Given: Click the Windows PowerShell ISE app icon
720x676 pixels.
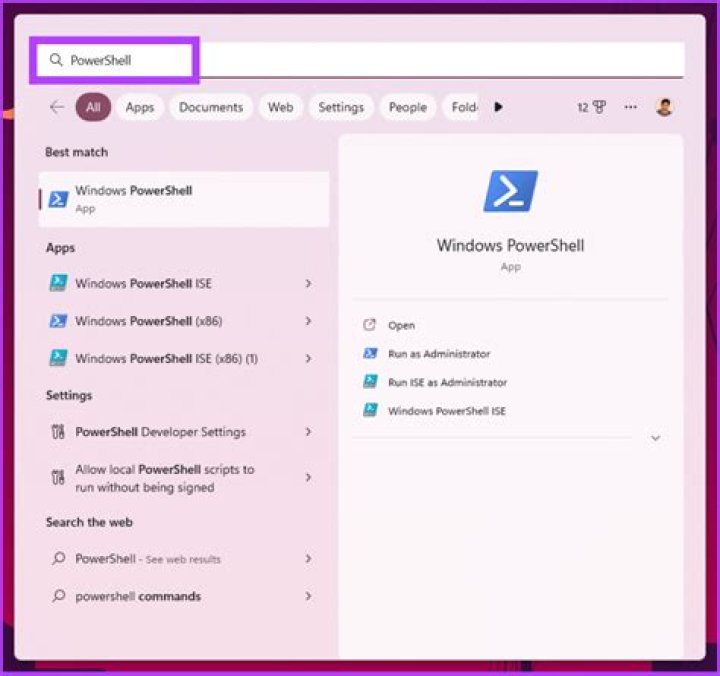Looking at the screenshot, I should (58, 284).
